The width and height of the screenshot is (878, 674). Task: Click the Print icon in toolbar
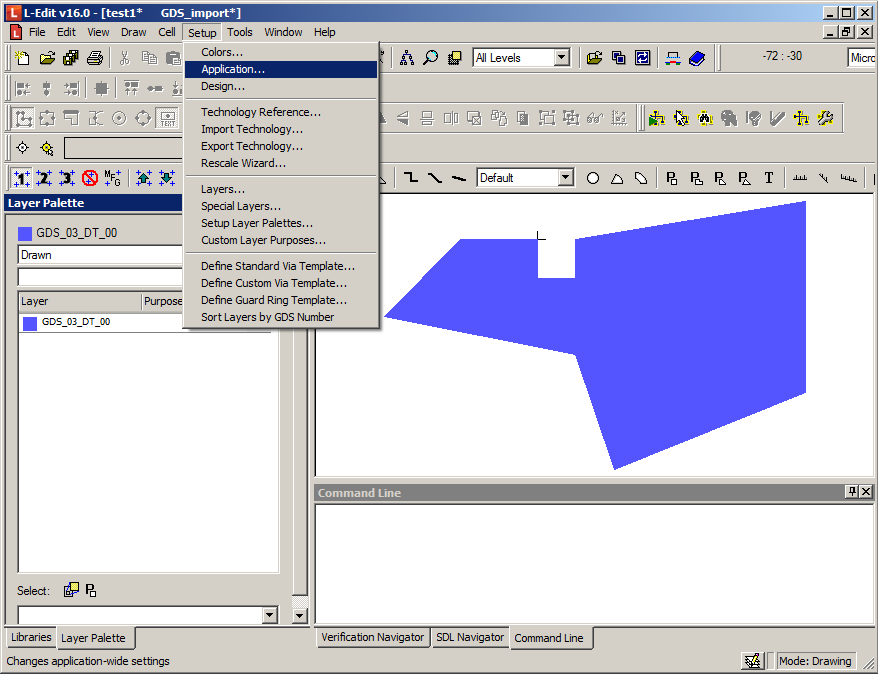pyautogui.click(x=95, y=58)
